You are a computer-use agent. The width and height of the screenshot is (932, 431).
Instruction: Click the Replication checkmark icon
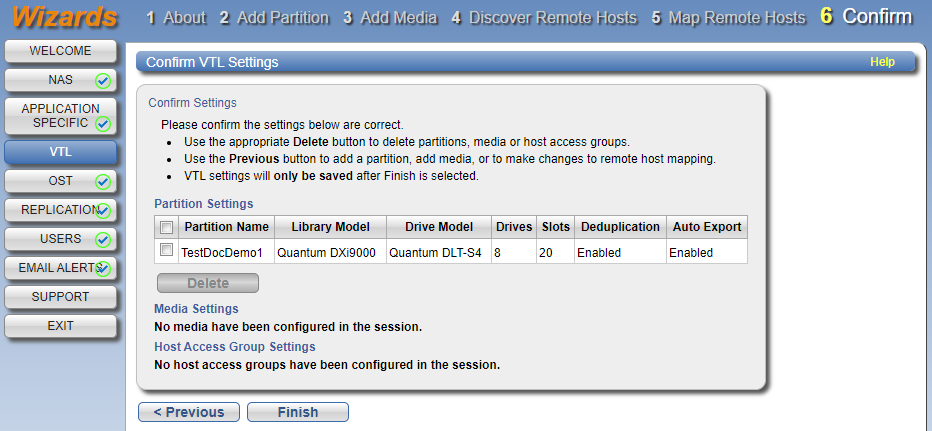coord(103,211)
